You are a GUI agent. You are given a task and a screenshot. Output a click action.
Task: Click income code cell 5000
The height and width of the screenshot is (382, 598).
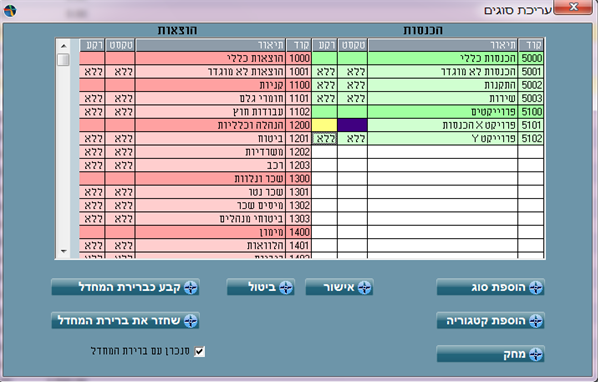click(x=531, y=58)
